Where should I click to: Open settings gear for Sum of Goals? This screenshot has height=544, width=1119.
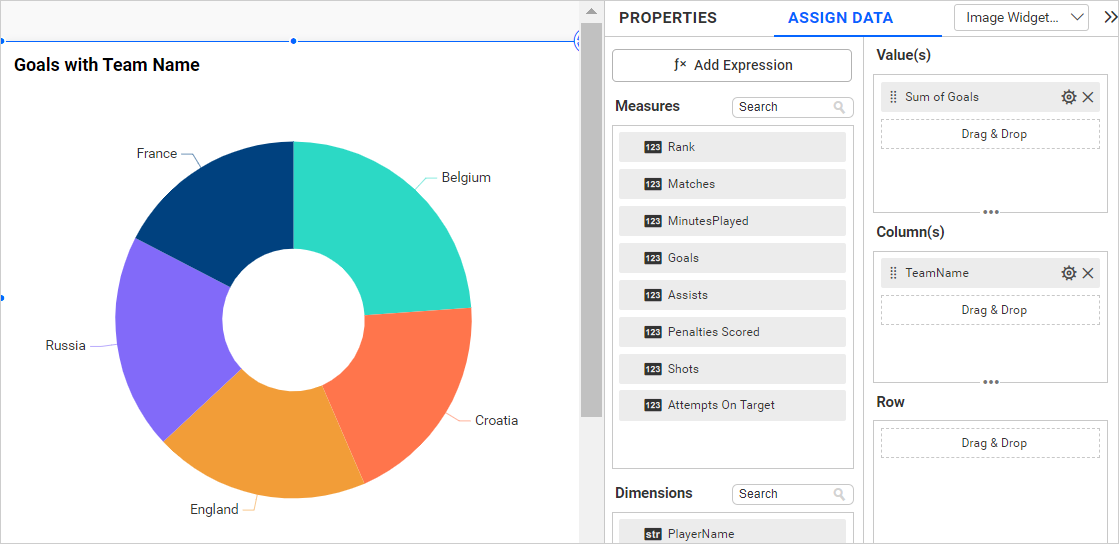coord(1068,97)
